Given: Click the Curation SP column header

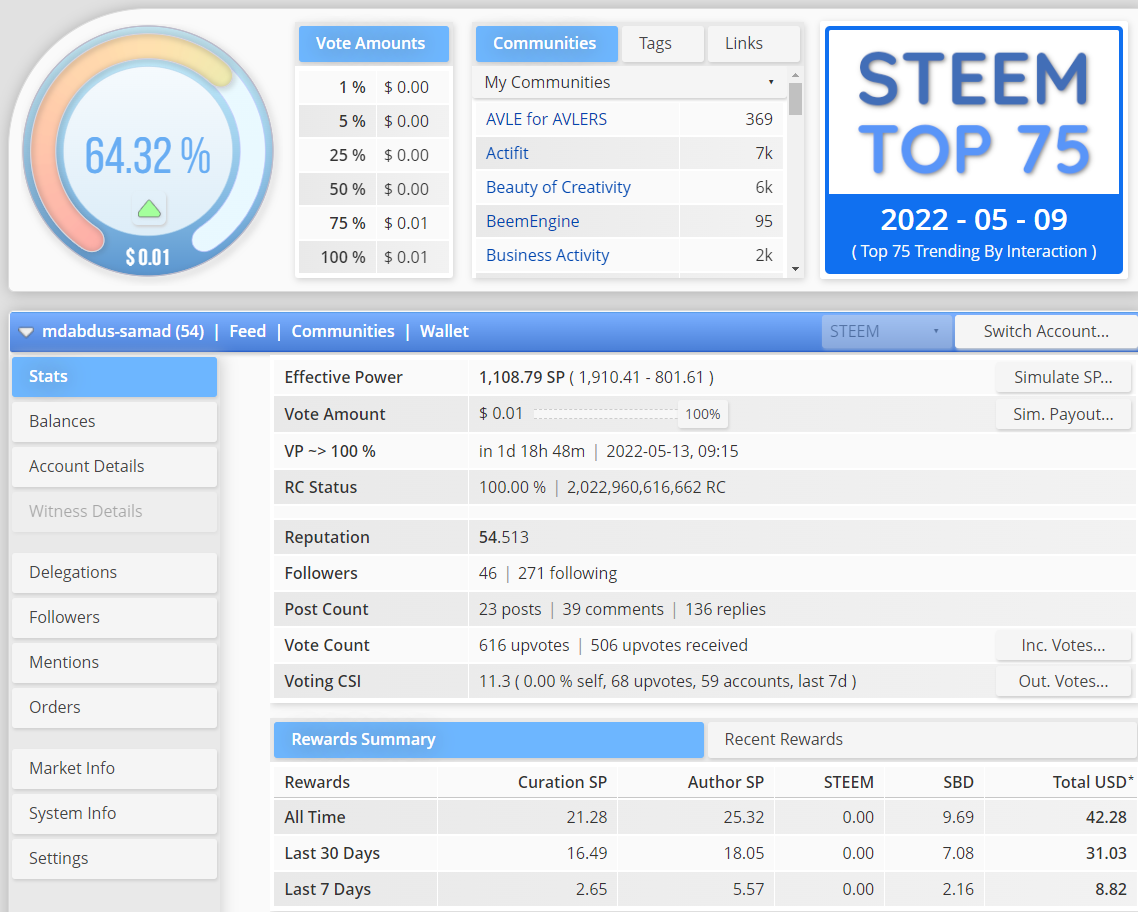Looking at the screenshot, I should click(562, 782).
